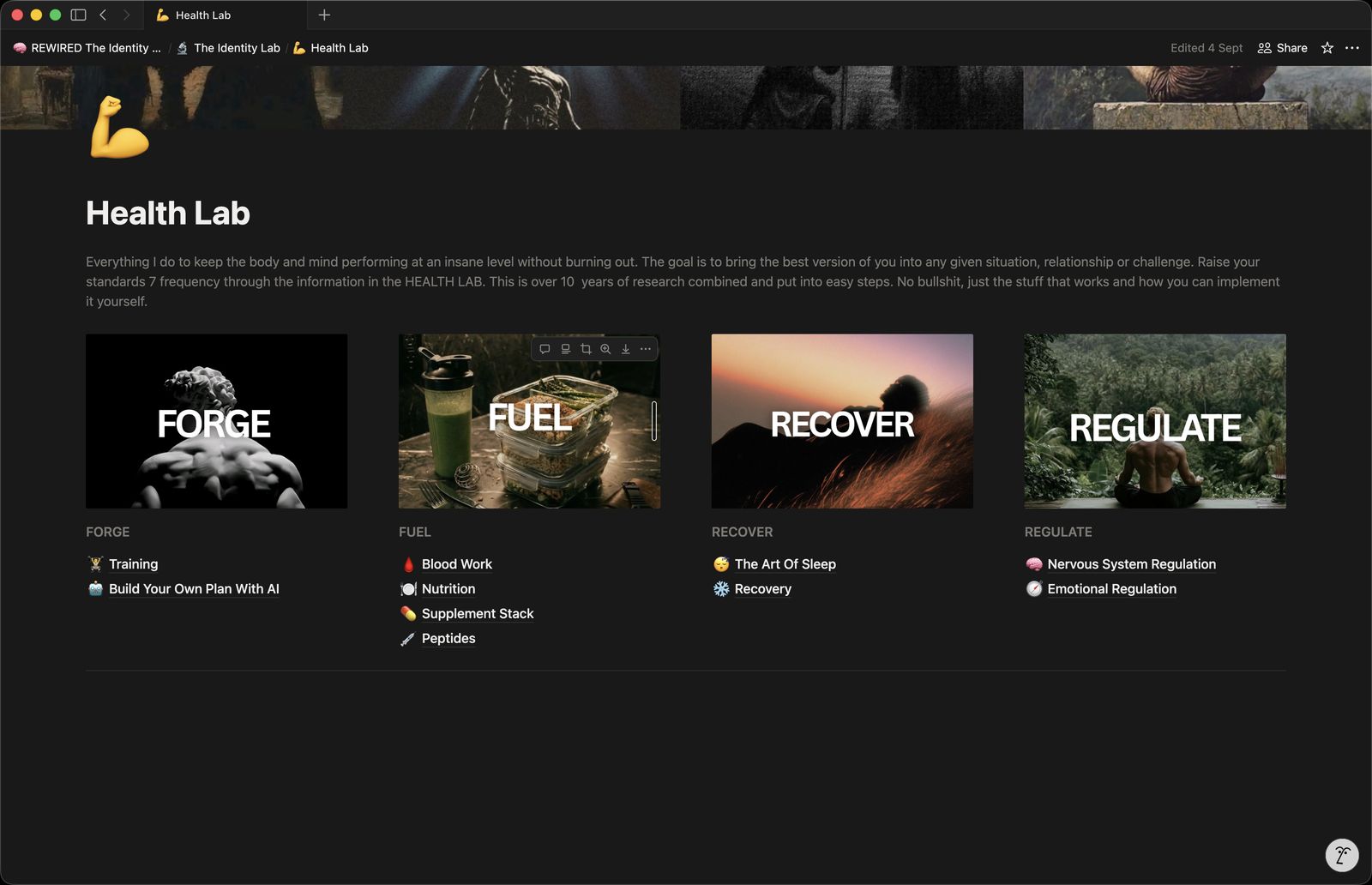This screenshot has height=885, width=1372.
Task: Open the Nutrition page
Action: [x=438, y=589]
